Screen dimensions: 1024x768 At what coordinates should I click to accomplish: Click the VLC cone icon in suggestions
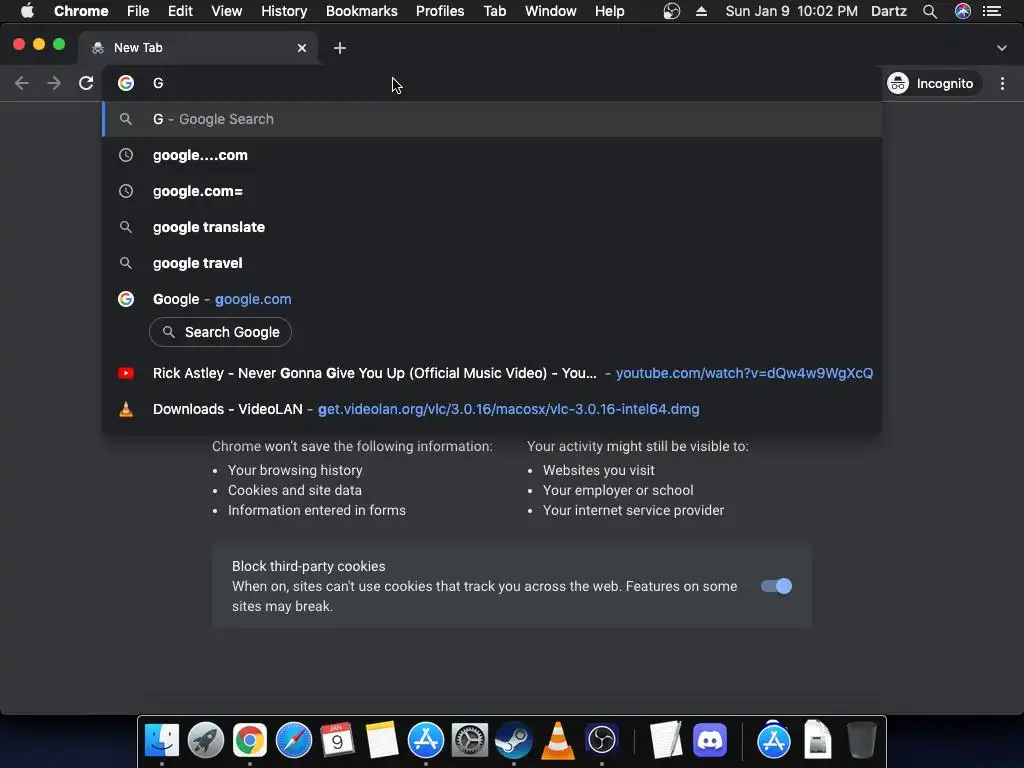pos(126,409)
